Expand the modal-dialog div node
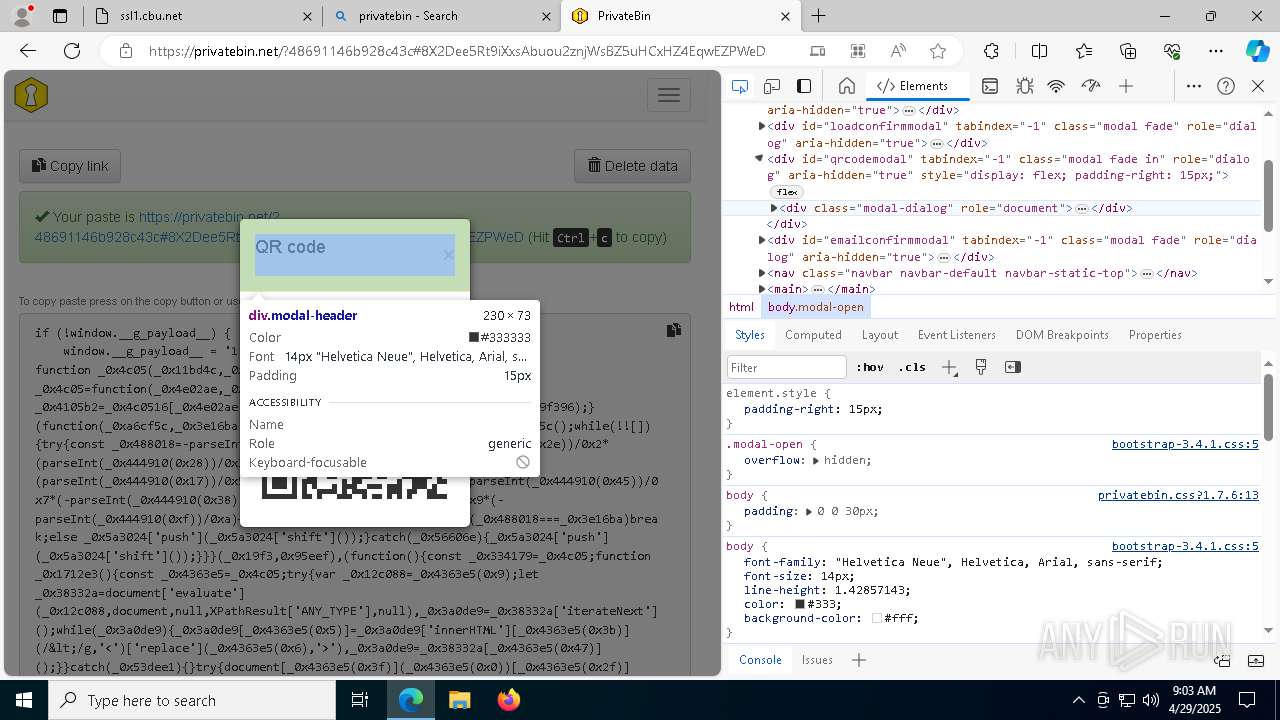The image size is (1280, 720). coord(774,208)
